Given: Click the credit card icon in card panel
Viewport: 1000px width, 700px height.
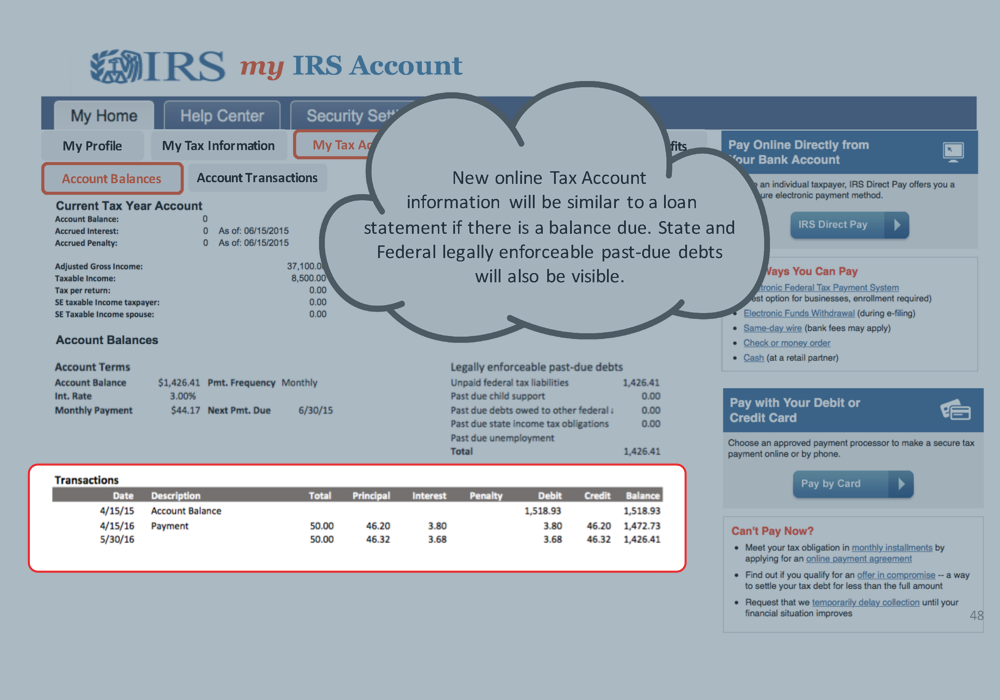Looking at the screenshot, I should pos(955,410).
